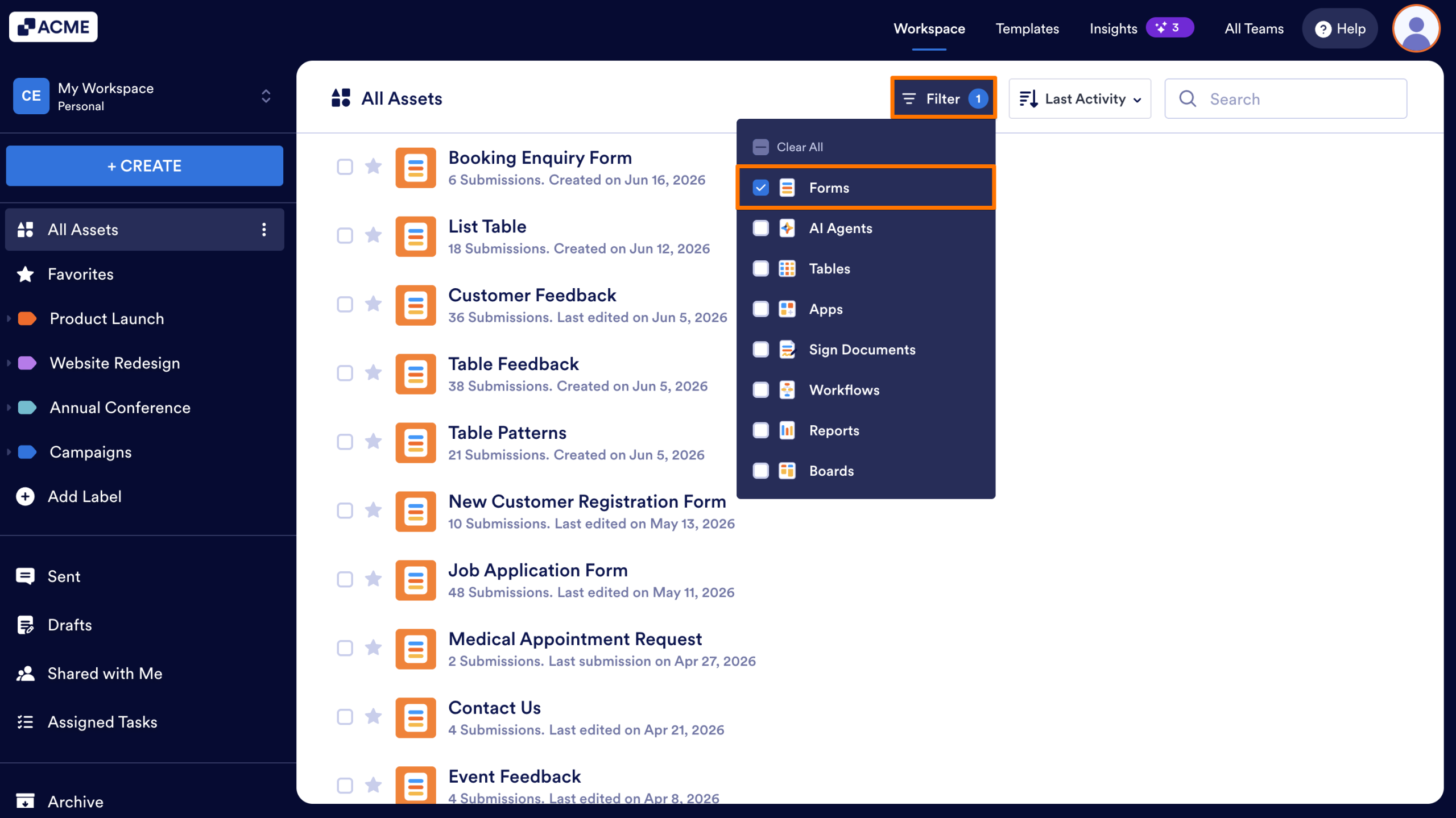This screenshot has width=1456, height=818.
Task: Click the Booking Enquiry Form icon
Action: (x=416, y=168)
